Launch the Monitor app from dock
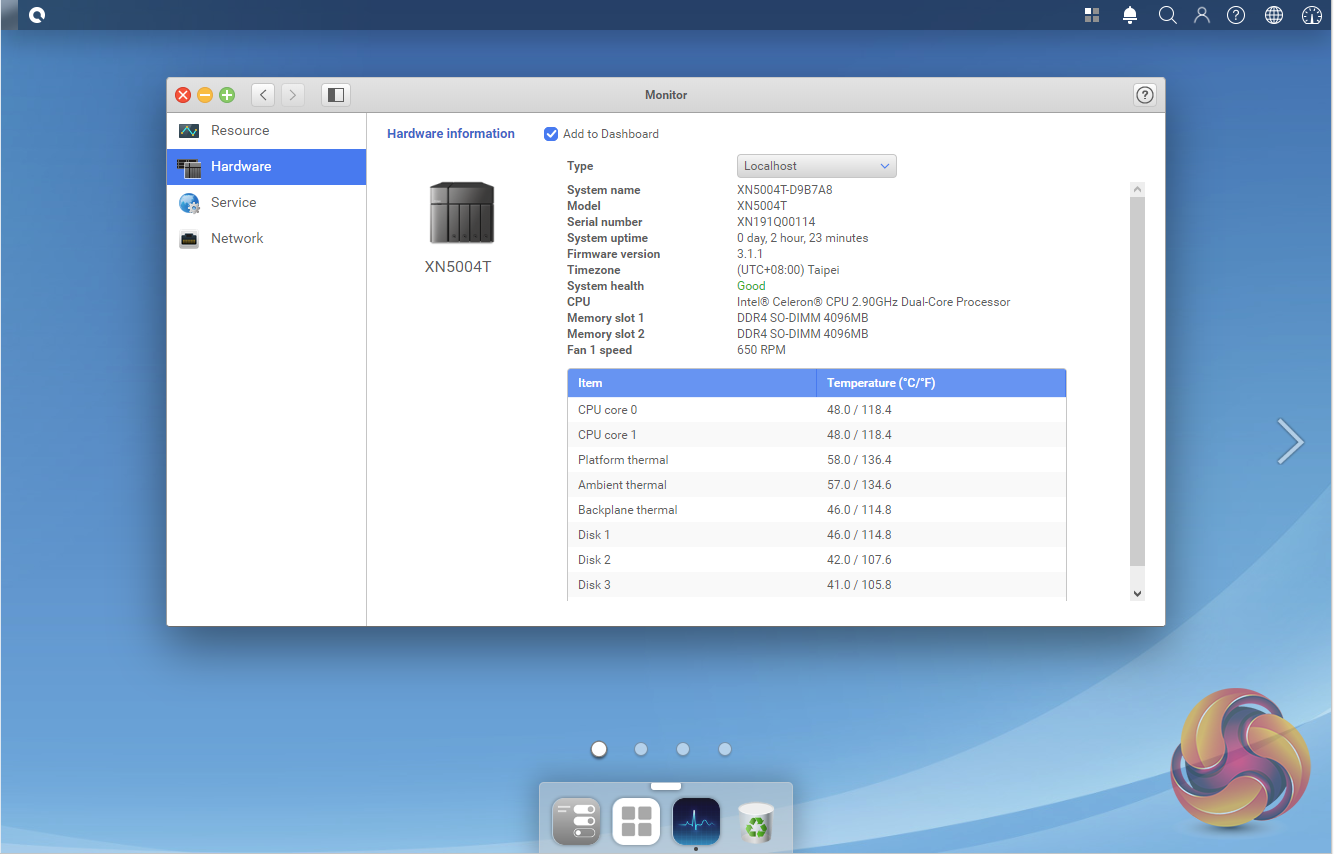Screen dimensions: 1334x854 (x=696, y=821)
